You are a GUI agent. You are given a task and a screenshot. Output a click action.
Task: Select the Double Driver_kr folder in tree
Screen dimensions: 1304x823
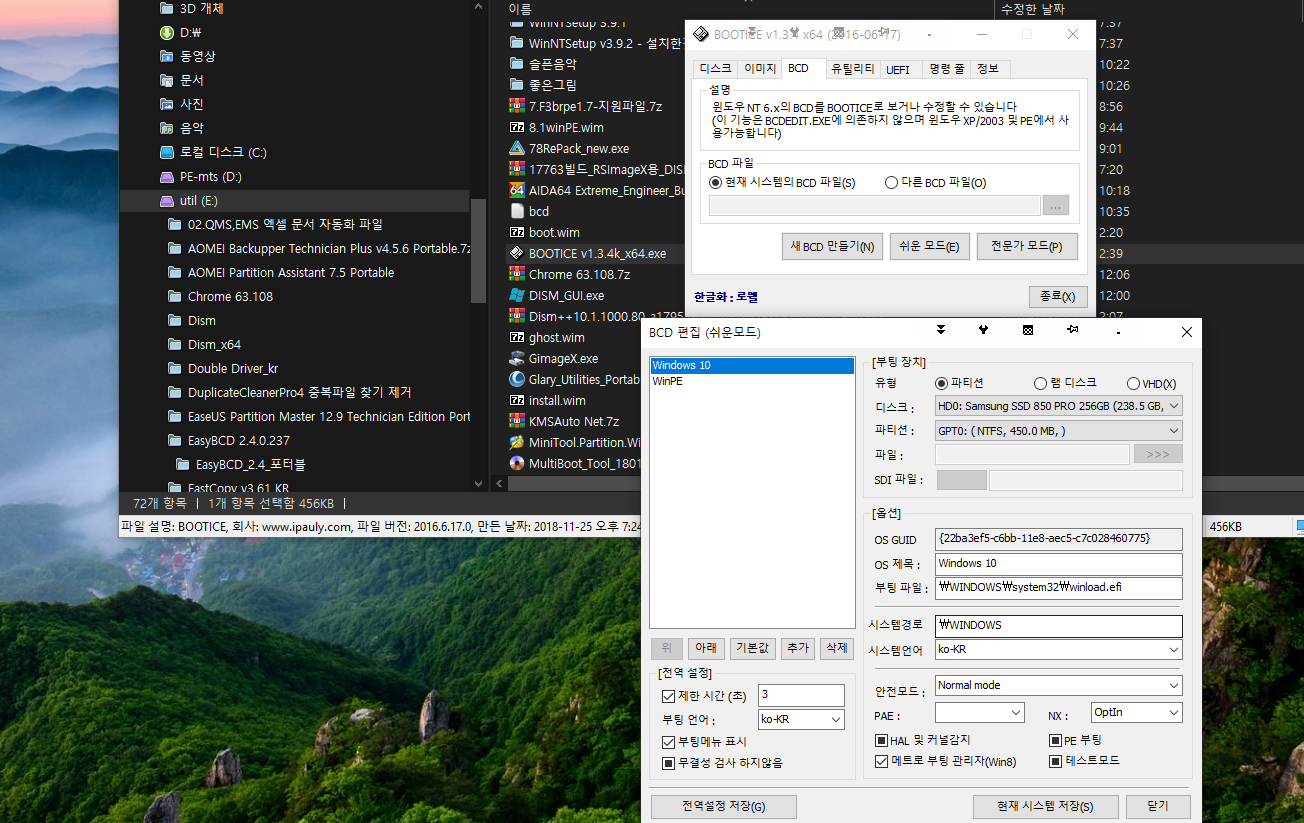(232, 368)
